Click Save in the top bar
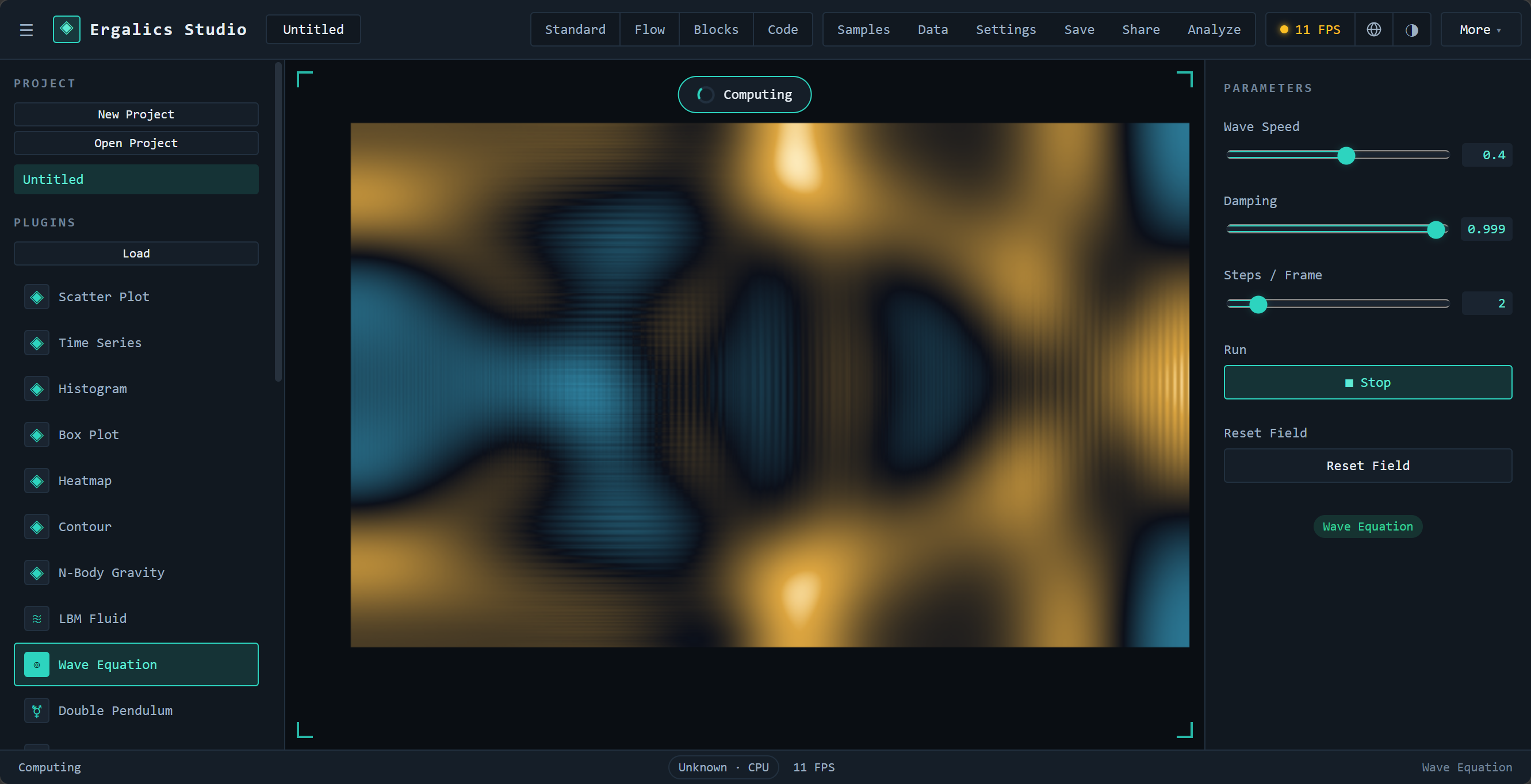 1080,30
